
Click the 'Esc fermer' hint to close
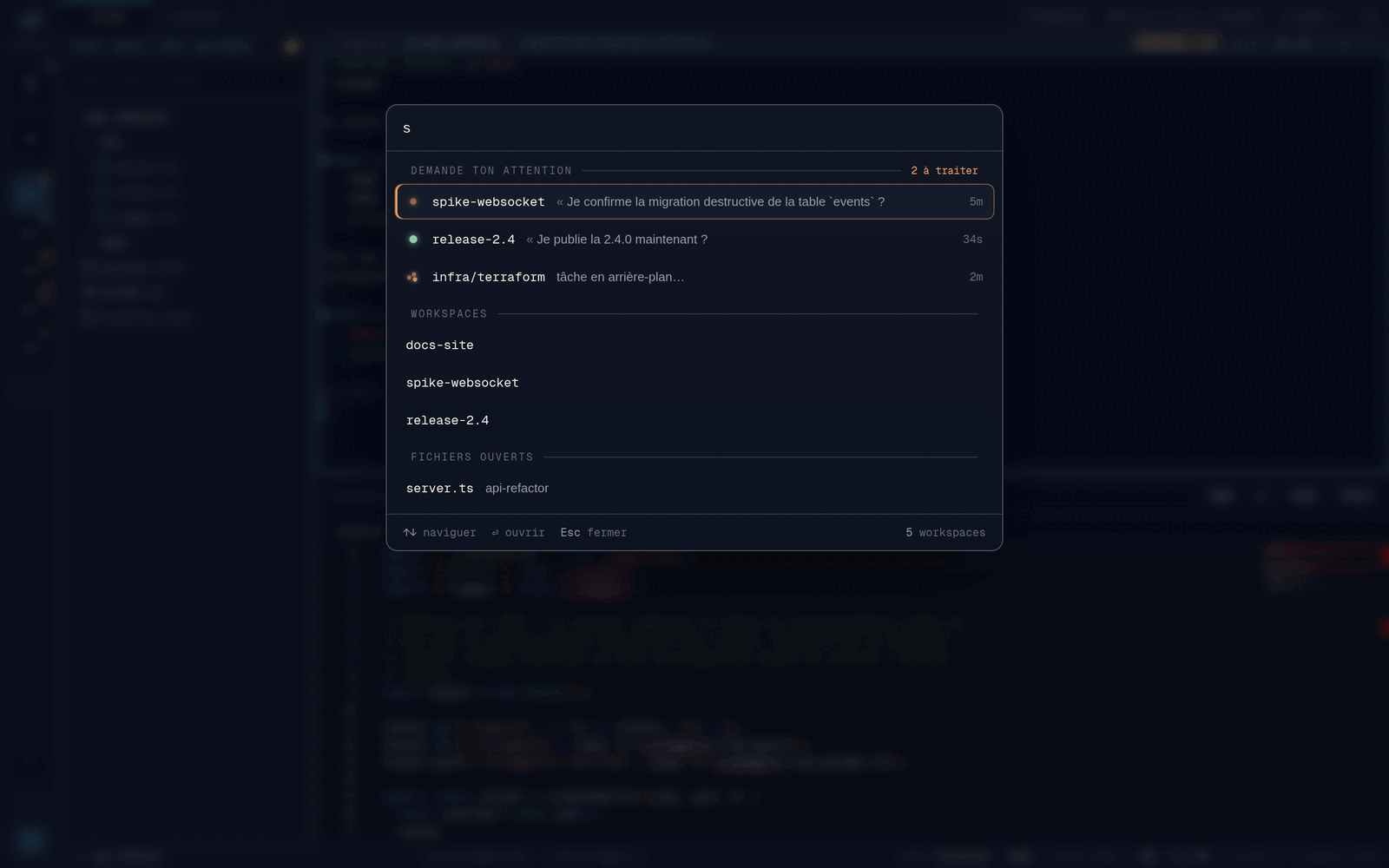click(x=593, y=533)
